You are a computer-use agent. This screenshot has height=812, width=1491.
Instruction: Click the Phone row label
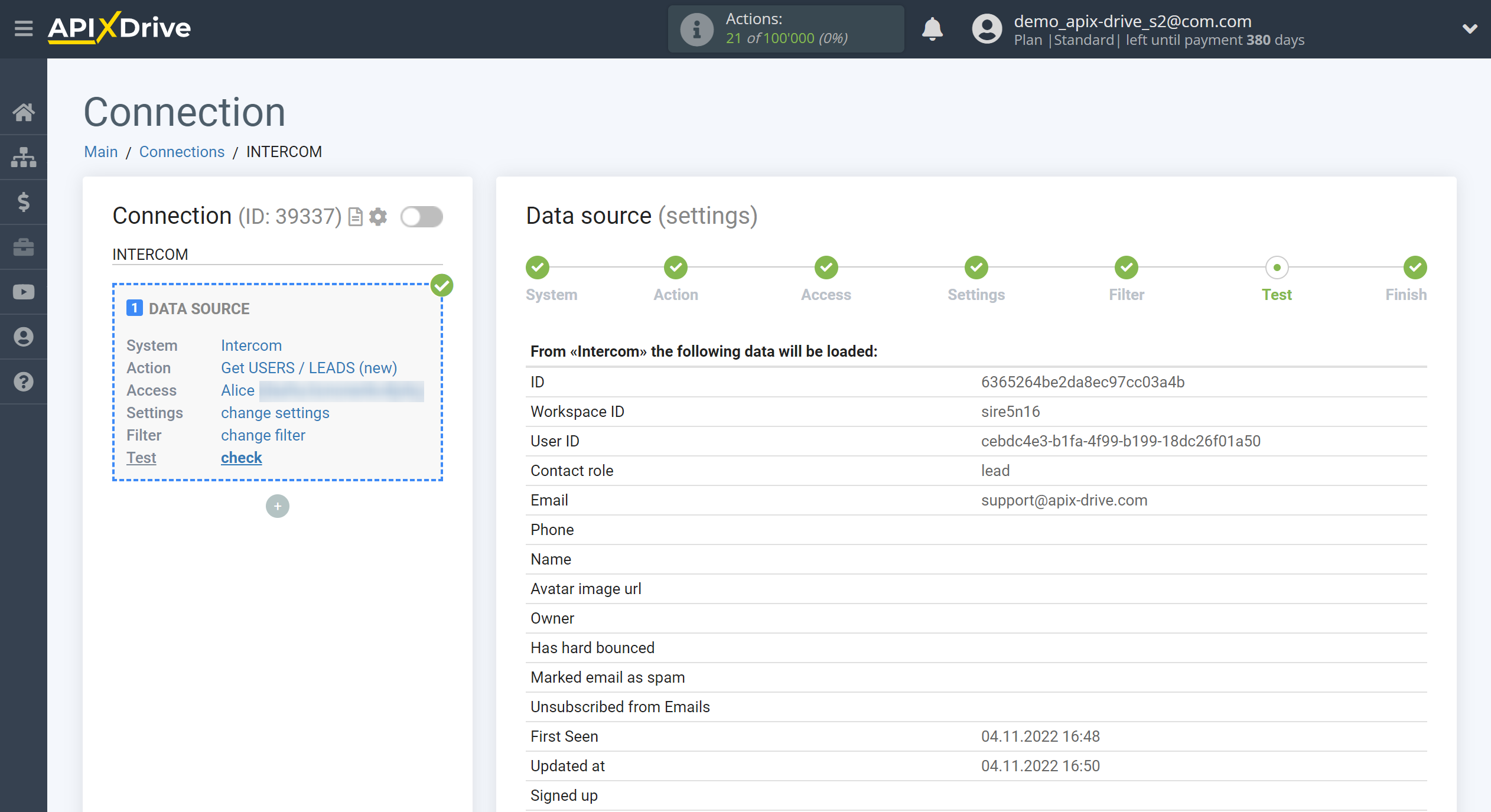pyautogui.click(x=552, y=530)
